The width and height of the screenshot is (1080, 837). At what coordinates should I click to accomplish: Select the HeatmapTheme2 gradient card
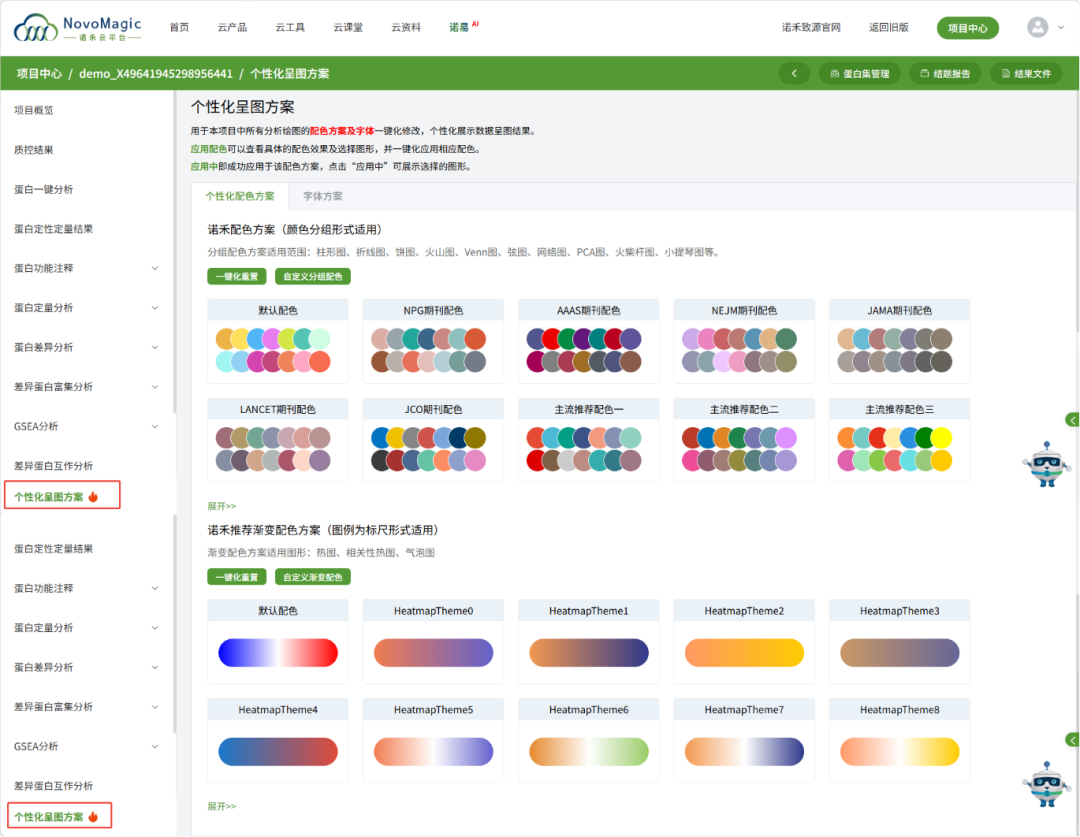744,641
